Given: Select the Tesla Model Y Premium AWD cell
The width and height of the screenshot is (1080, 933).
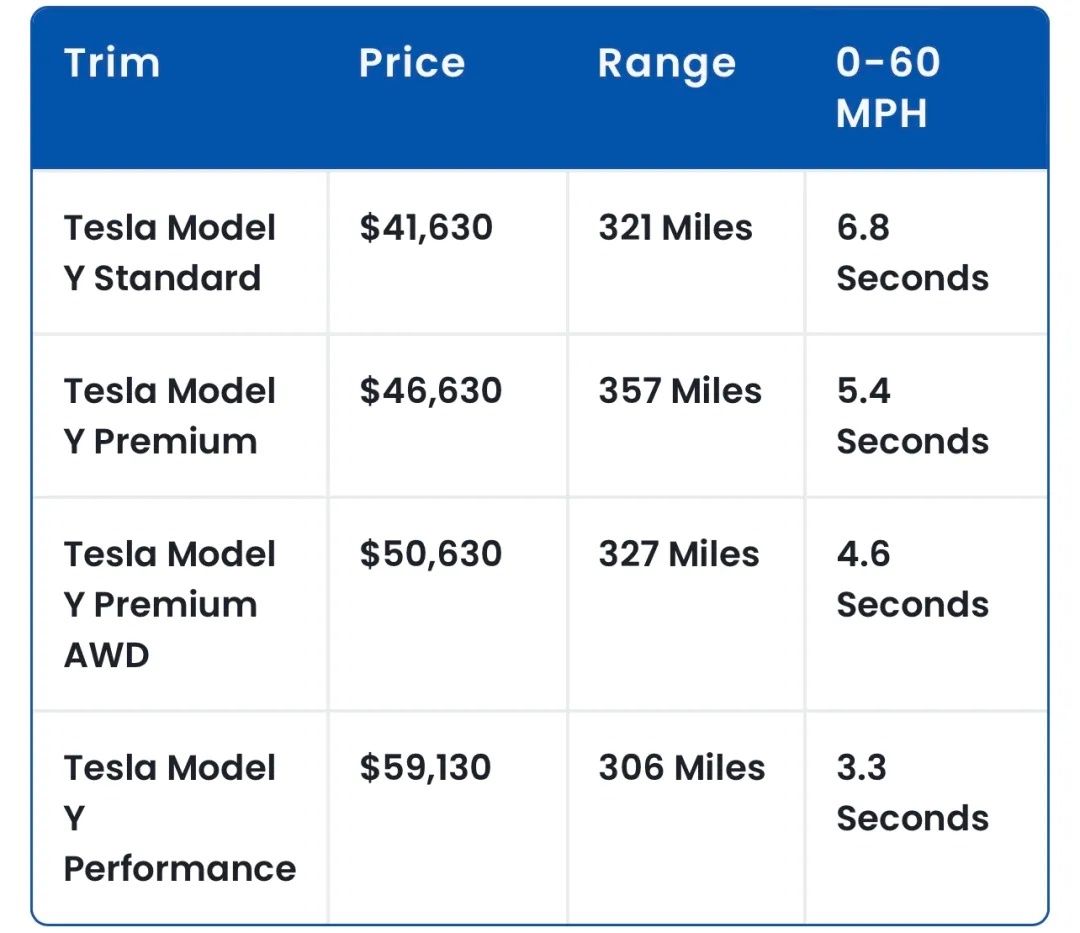Looking at the screenshot, I should (169, 604).
